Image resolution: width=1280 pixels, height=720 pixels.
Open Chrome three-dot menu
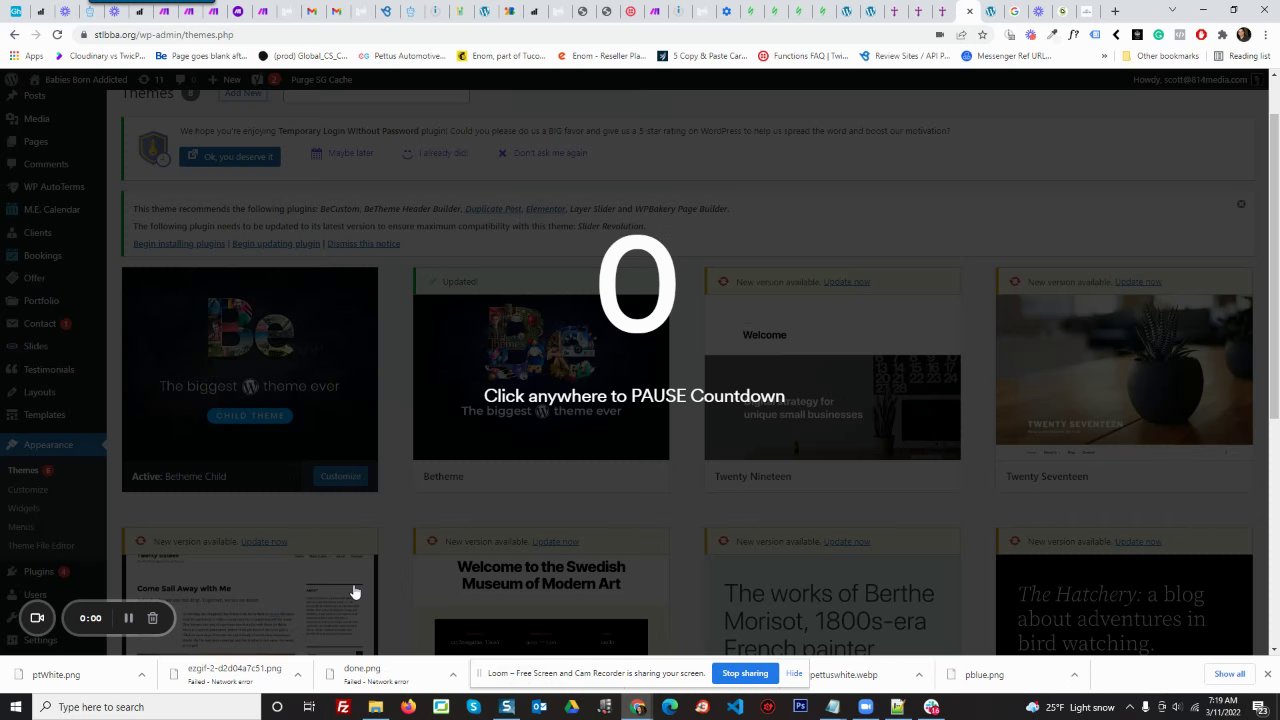[1266, 35]
